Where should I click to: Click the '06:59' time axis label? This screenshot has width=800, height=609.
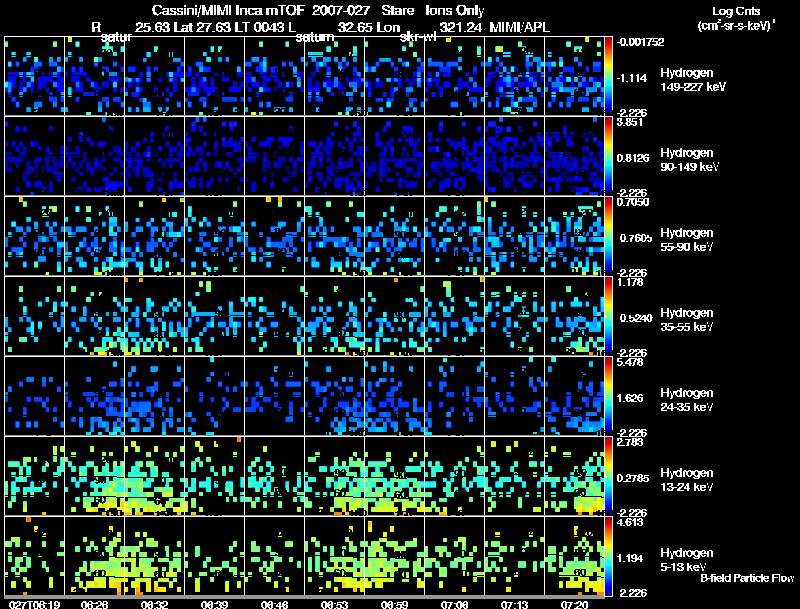tap(394, 604)
